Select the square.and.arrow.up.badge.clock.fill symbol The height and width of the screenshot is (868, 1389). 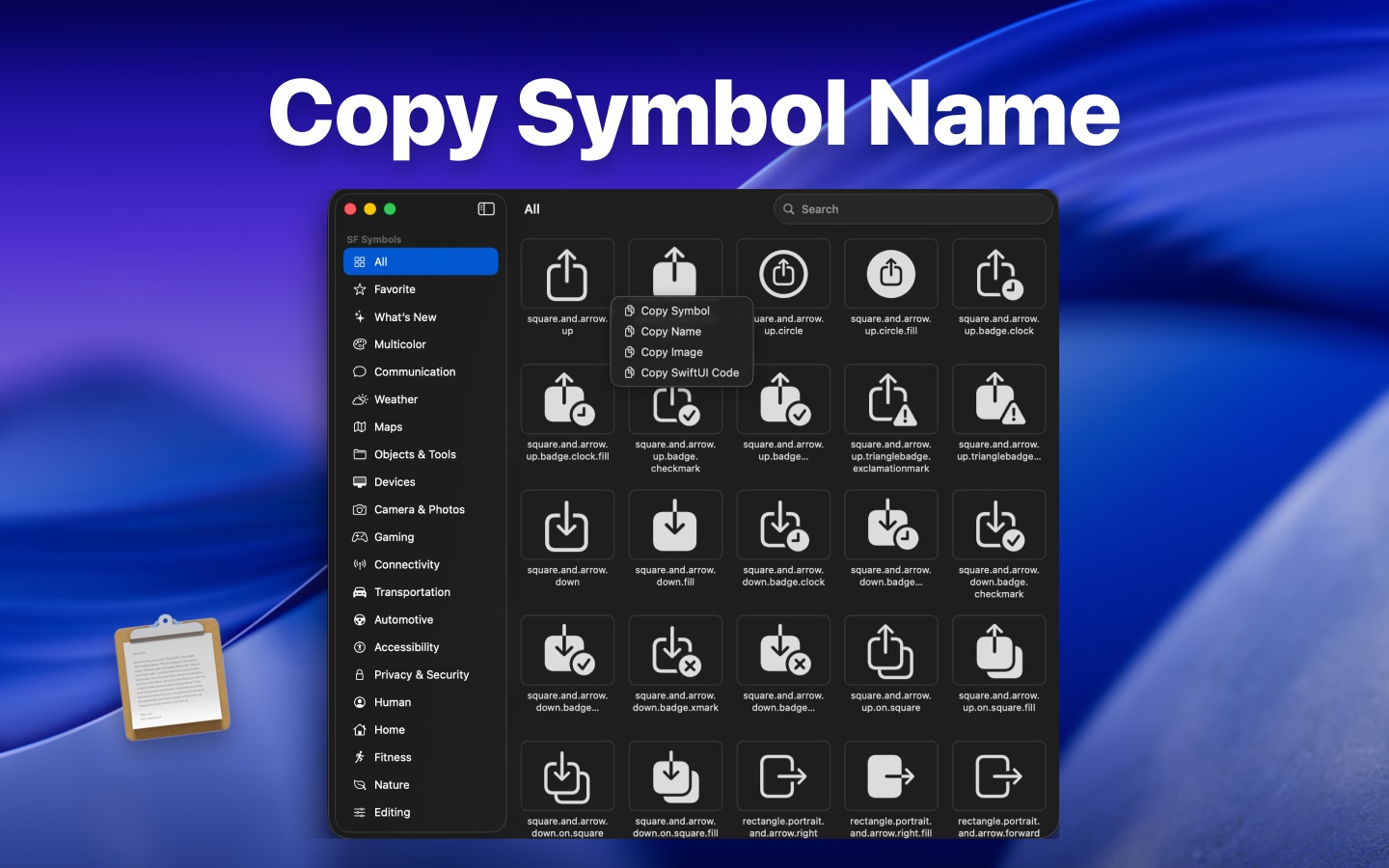567,399
